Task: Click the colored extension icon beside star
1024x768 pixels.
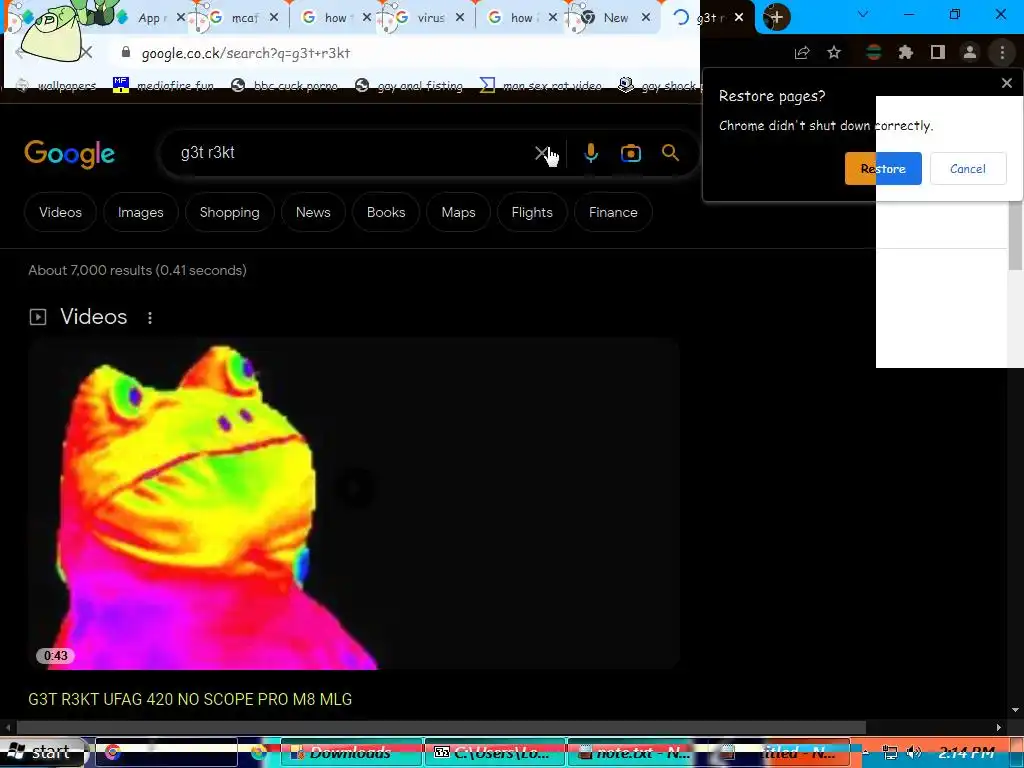Action: [x=873, y=53]
